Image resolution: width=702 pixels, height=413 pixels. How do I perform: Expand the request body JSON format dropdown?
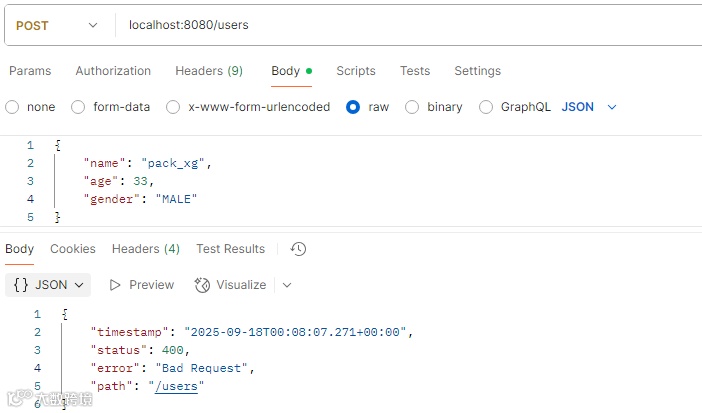pyautogui.click(x=590, y=107)
